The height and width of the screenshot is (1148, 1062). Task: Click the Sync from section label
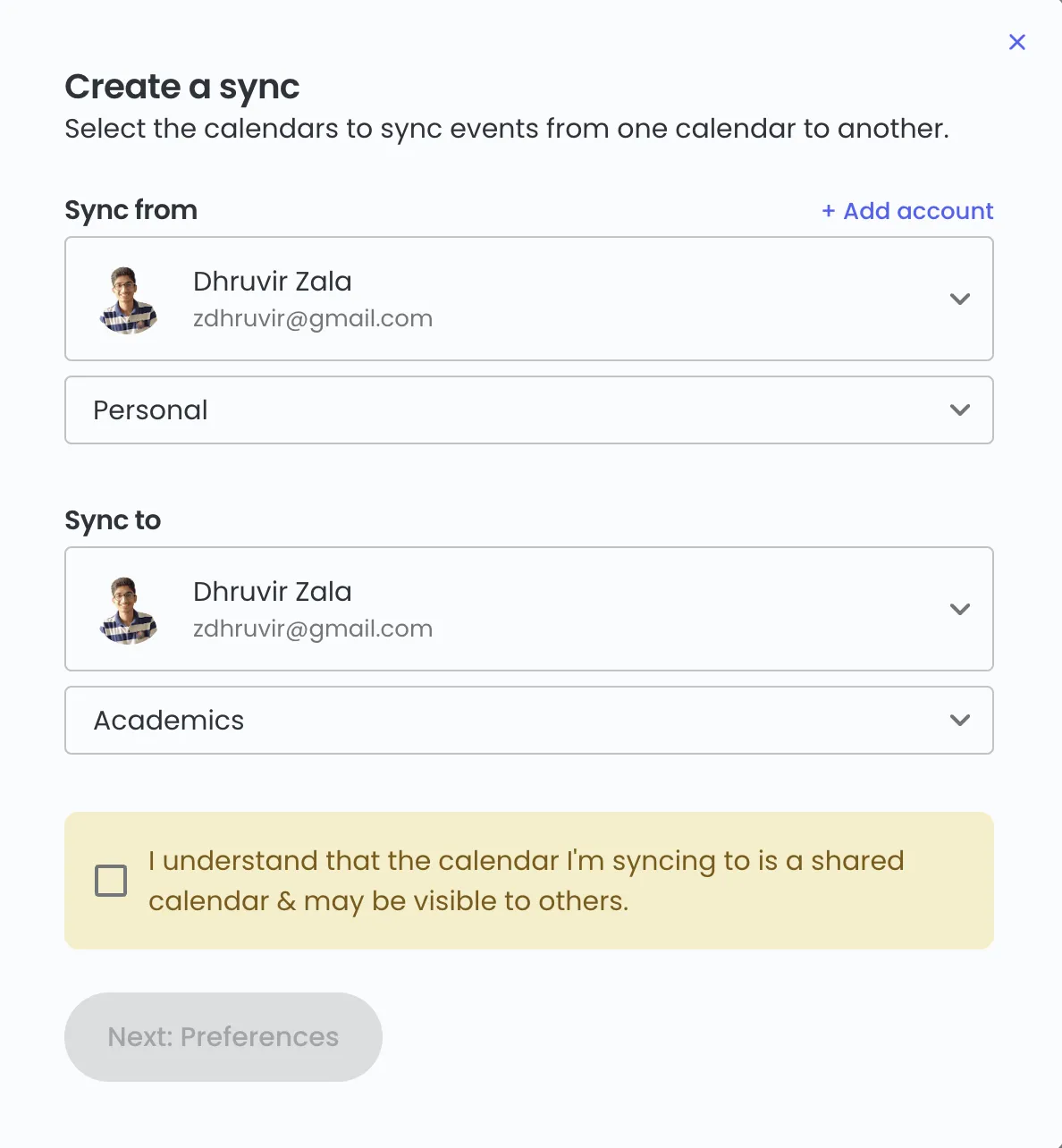(131, 210)
